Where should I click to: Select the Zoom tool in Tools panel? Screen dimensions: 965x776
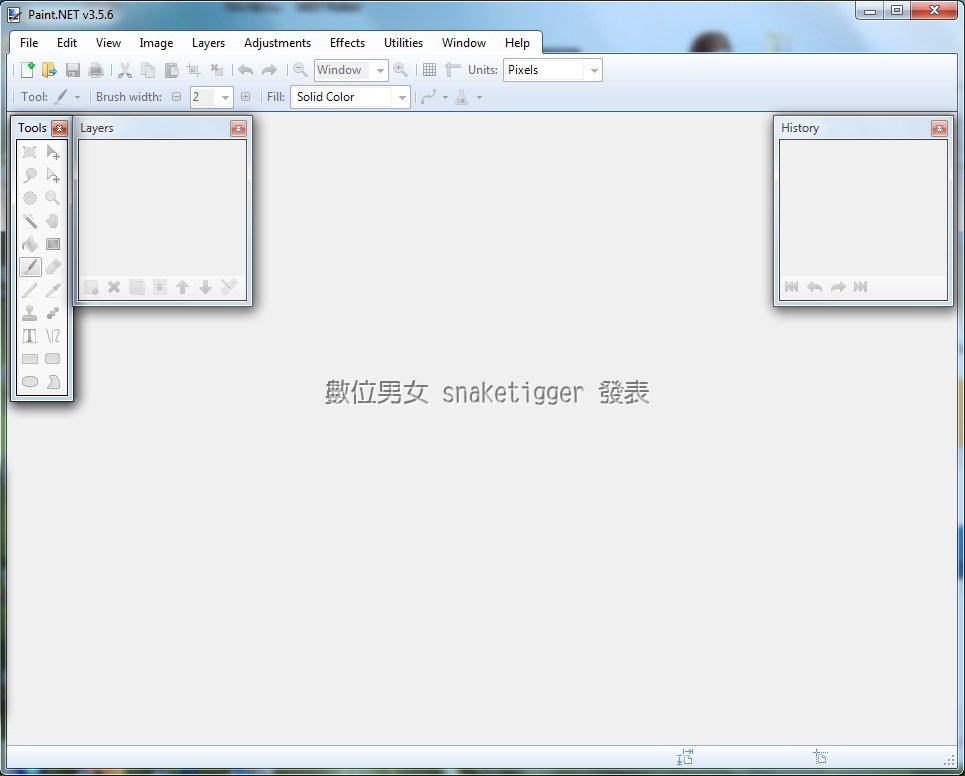(x=53, y=198)
